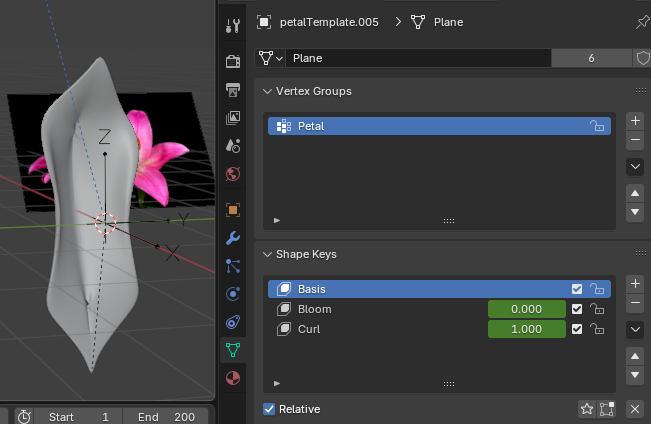The image size is (651, 424).
Task: Click the Vertex Groups panel drag grip
Action: (641, 91)
